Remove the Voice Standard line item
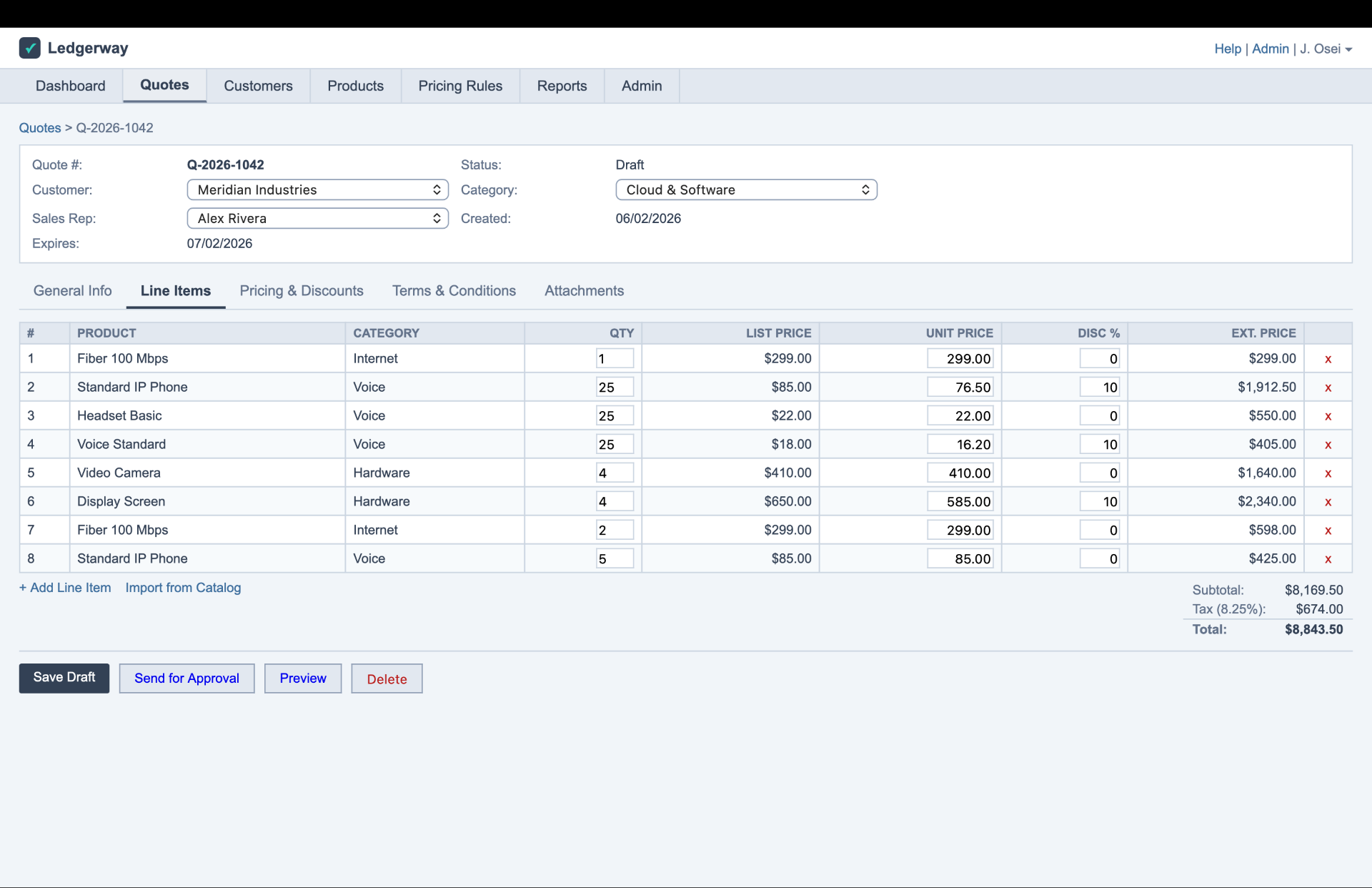Viewport: 1372px width, 888px height. click(1328, 445)
